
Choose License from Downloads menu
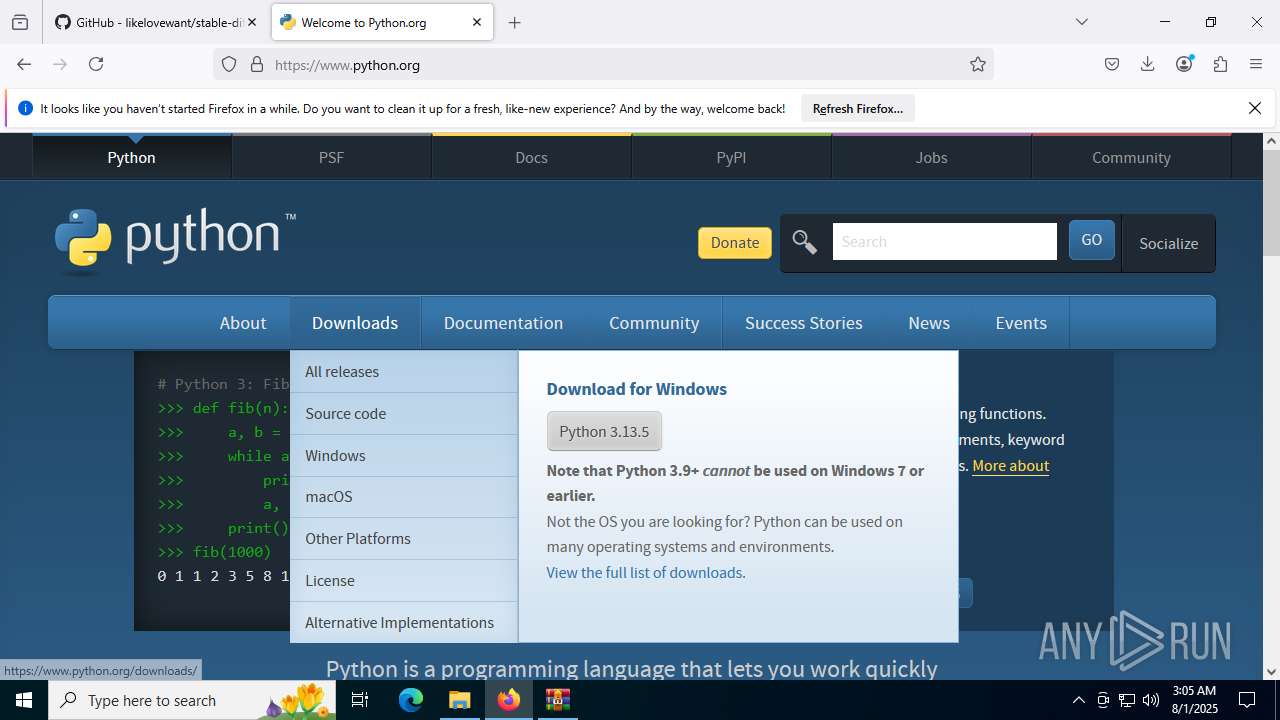(x=404, y=580)
